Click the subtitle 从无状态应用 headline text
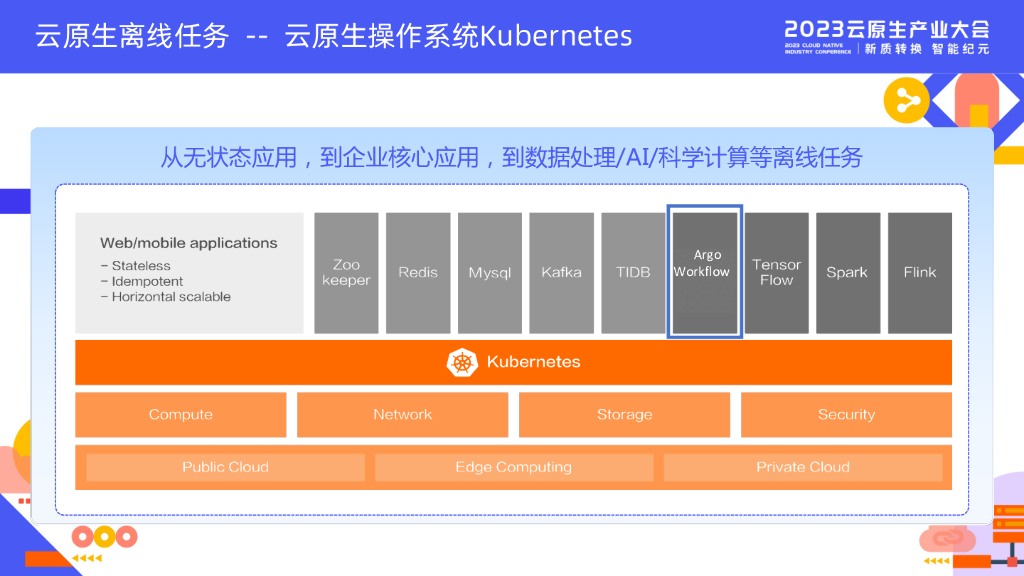The height and width of the screenshot is (576, 1024). coord(511,157)
